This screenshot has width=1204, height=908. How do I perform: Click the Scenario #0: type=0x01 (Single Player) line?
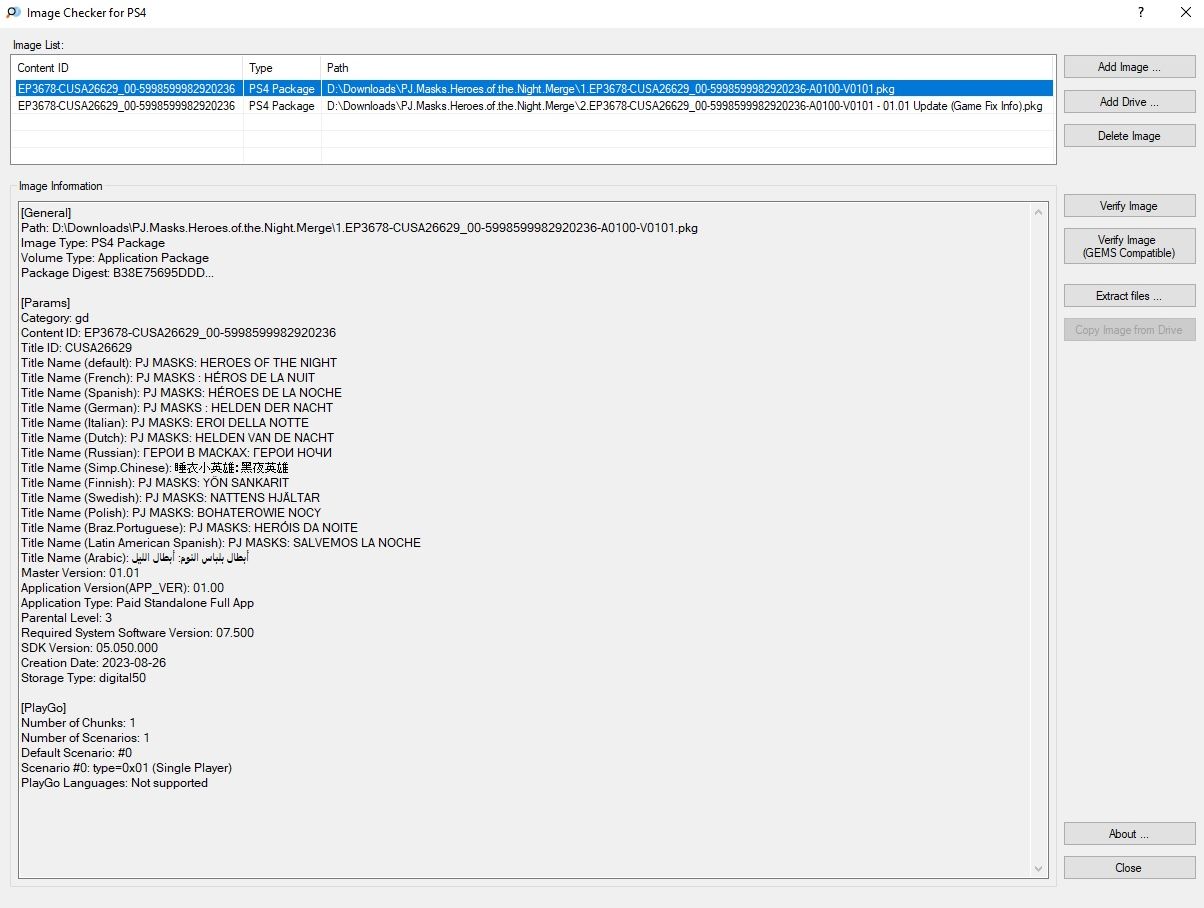click(x=127, y=768)
